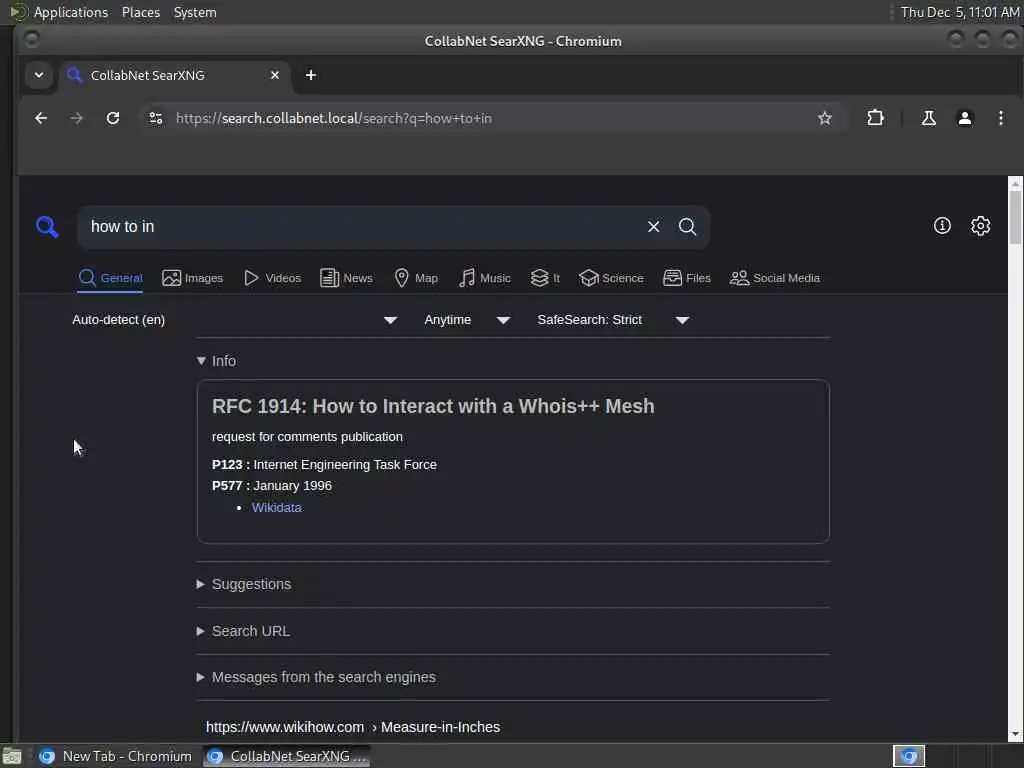1024x768 pixels.
Task: Open the Applications menu
Action: point(71,12)
